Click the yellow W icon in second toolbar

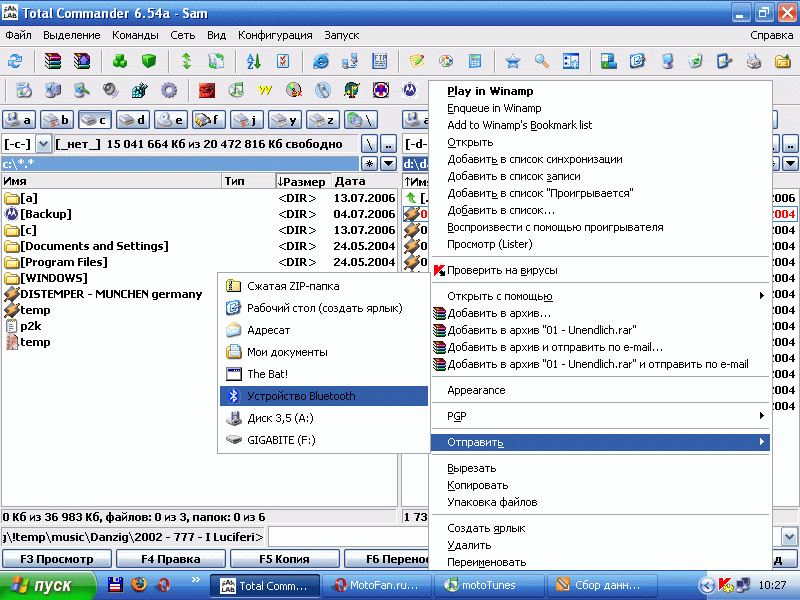(x=265, y=91)
